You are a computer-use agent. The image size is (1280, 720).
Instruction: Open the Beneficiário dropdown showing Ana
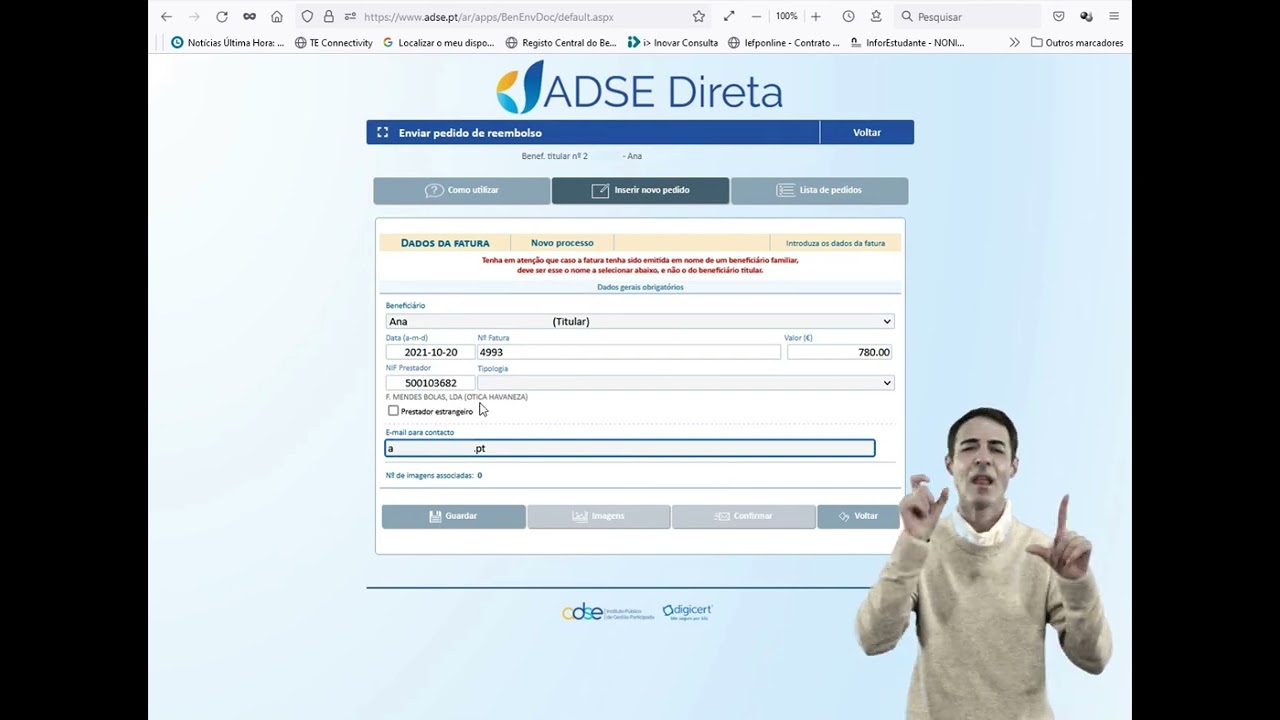pos(640,321)
